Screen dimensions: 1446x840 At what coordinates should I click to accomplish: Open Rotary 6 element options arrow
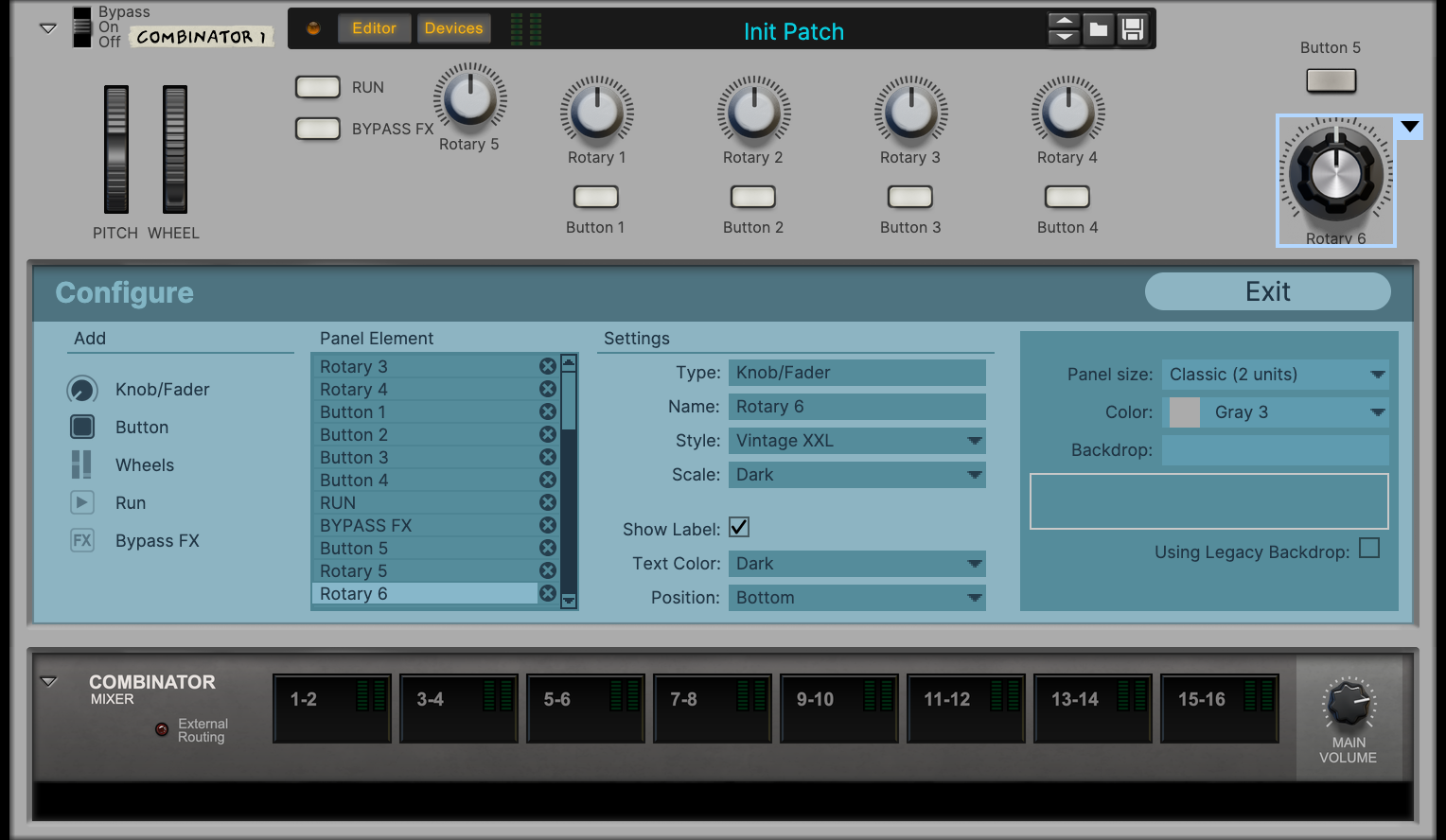[1410, 127]
